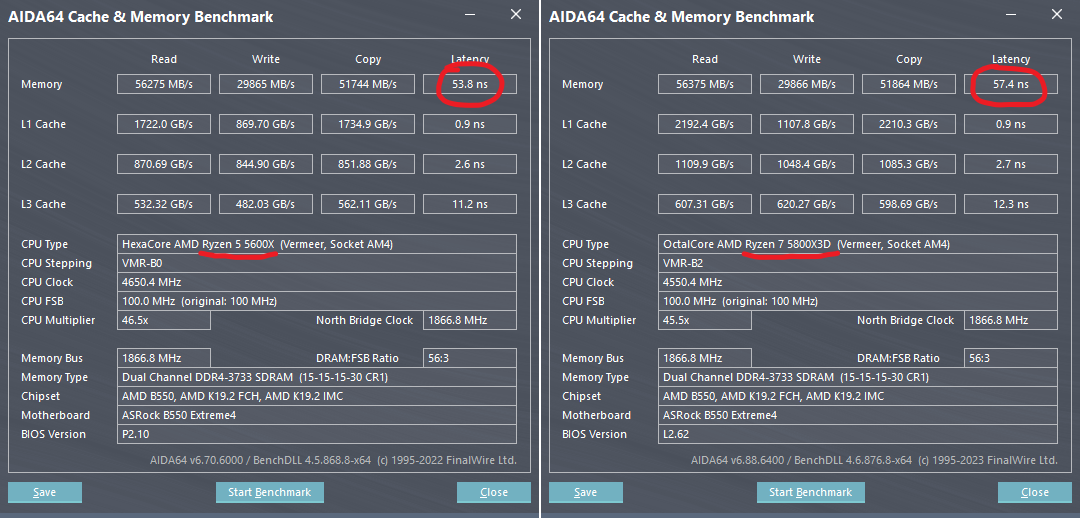Click Save in the Ryzen 7 5800X3D window
The height and width of the screenshot is (518, 1080).
tap(586, 492)
